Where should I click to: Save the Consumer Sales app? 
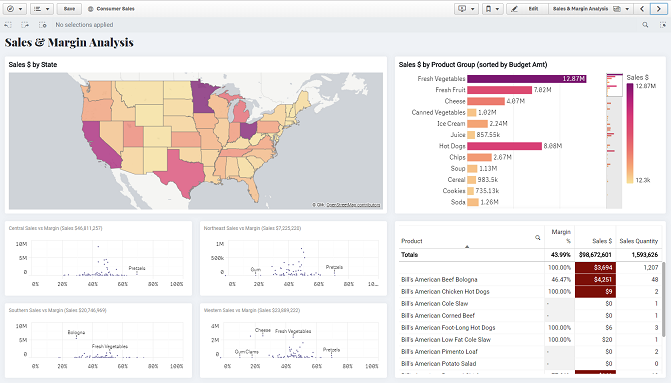click(x=69, y=9)
